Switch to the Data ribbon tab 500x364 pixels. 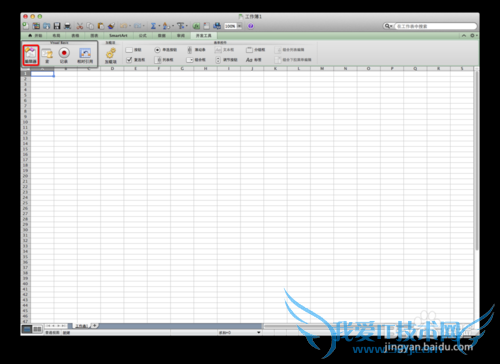point(162,35)
